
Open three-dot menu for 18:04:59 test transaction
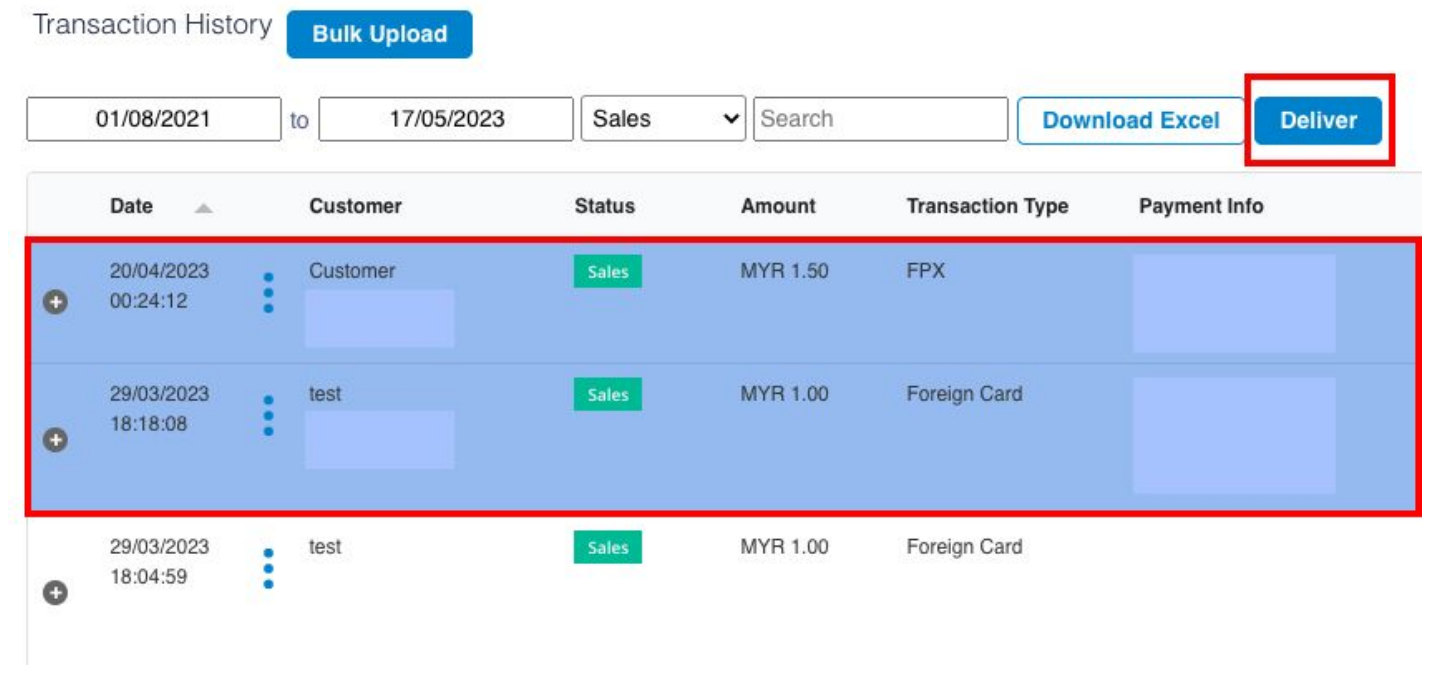pos(268,568)
